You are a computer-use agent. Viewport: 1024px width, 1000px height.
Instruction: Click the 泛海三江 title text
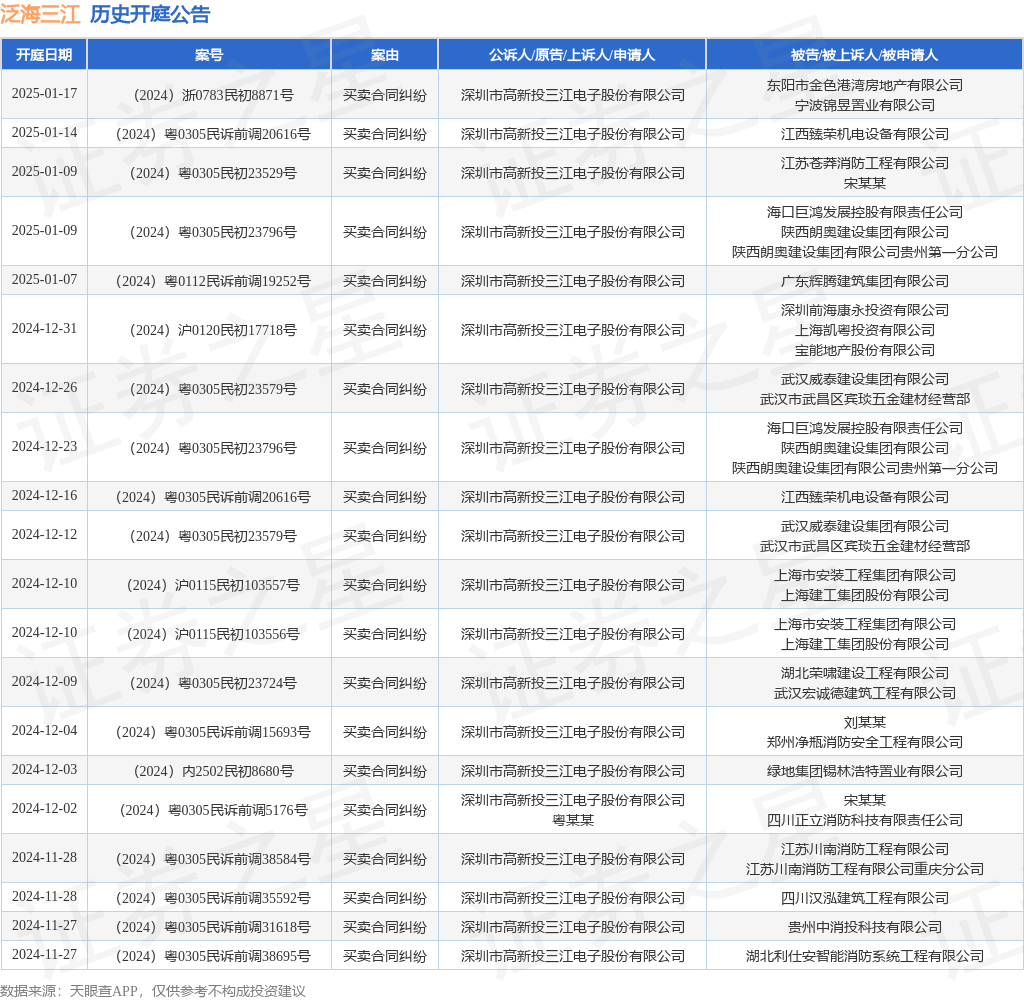coord(40,14)
